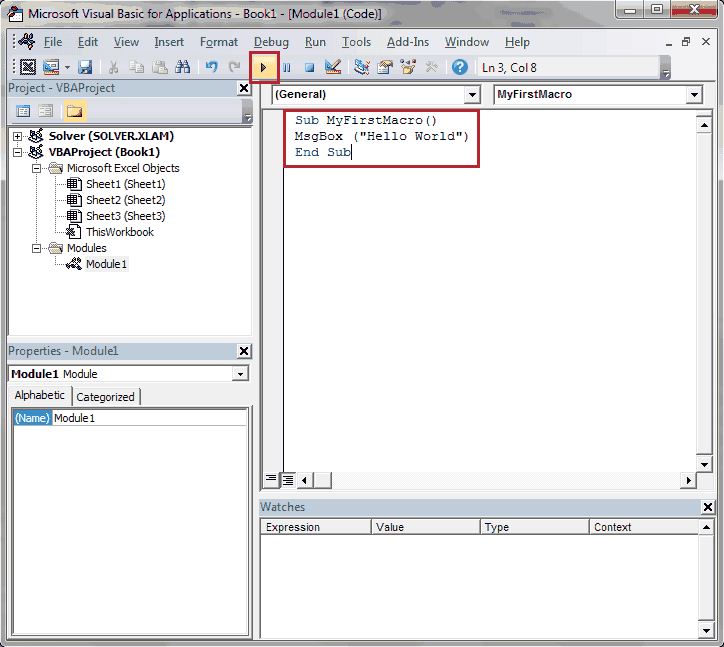
Task: Run the macro with the play button
Action: click(x=264, y=68)
